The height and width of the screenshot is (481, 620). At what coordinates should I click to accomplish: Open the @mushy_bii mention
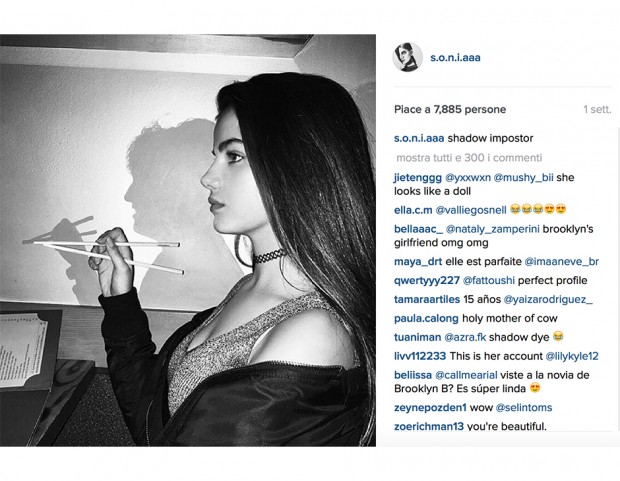(523, 178)
